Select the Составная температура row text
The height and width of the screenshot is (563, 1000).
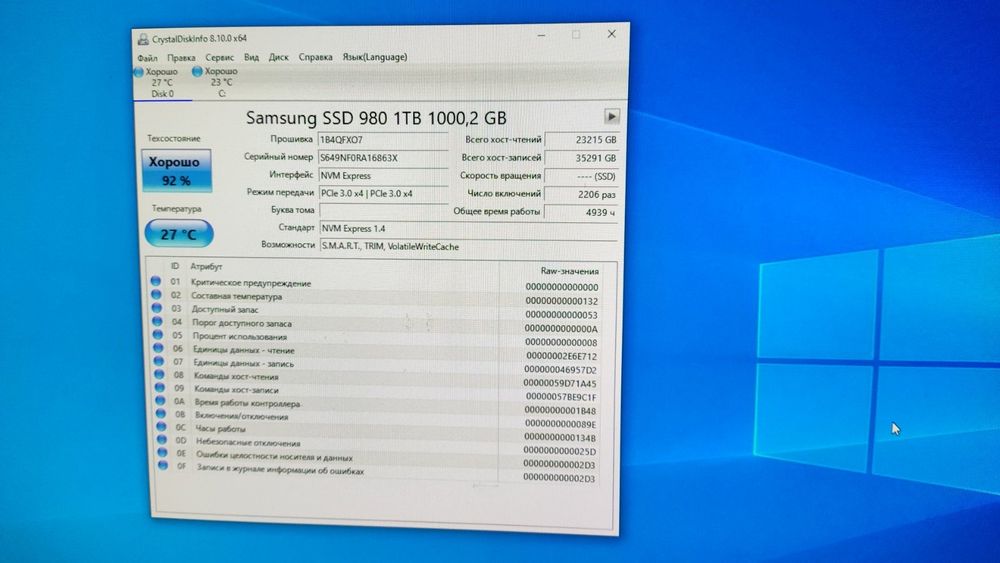tap(237, 296)
